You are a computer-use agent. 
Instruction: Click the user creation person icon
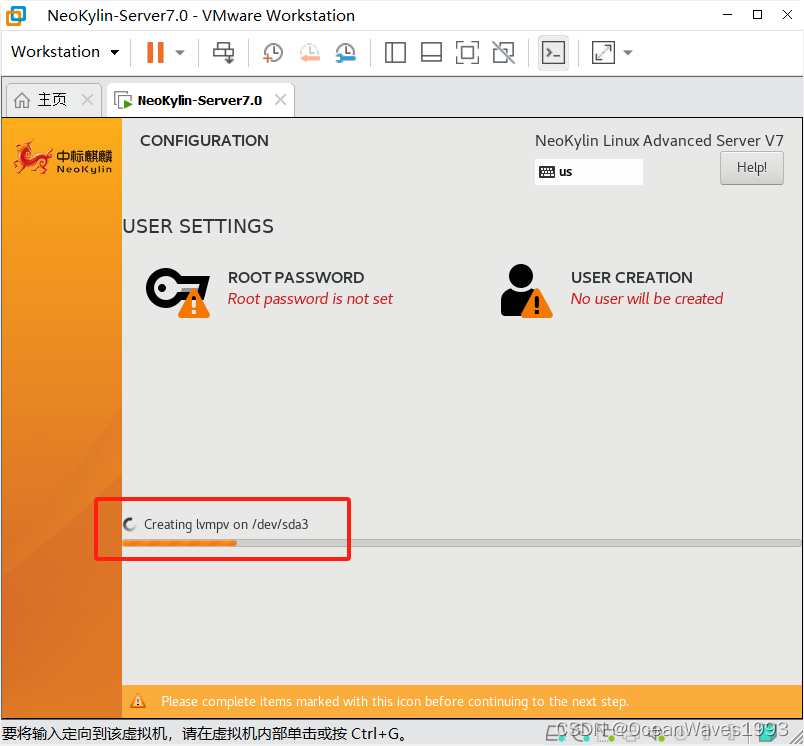click(x=527, y=291)
